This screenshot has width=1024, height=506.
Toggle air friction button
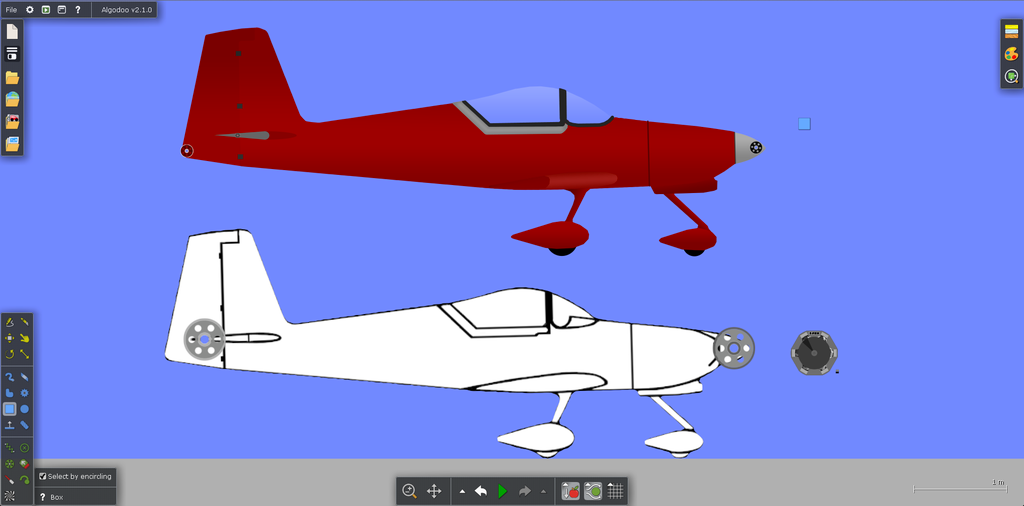[x=593, y=491]
